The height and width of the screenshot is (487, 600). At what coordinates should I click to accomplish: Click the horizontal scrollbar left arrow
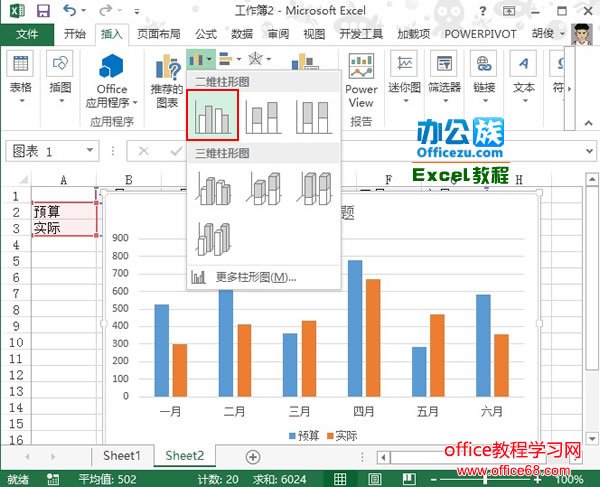tap(383, 457)
